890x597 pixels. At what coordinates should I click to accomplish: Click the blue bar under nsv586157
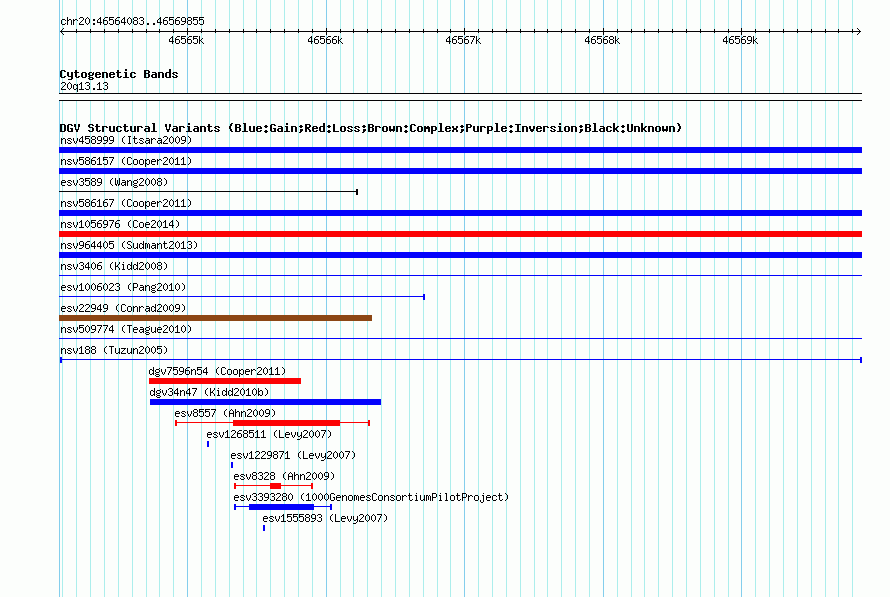coord(460,171)
